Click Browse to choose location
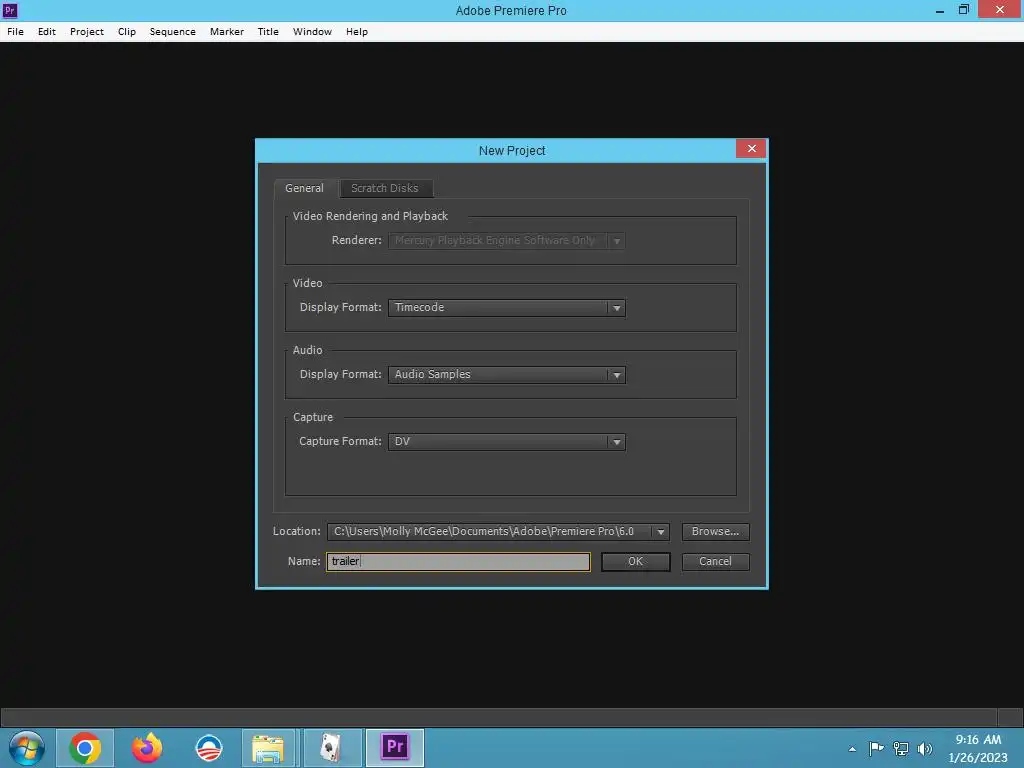Screen dimensions: 1024x768 coord(715,532)
